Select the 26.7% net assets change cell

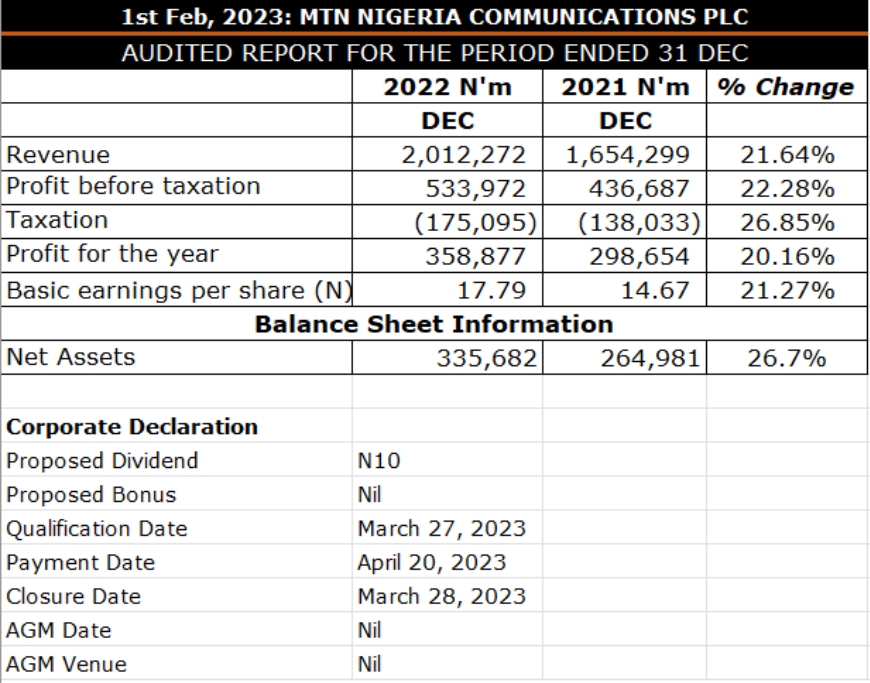click(788, 358)
